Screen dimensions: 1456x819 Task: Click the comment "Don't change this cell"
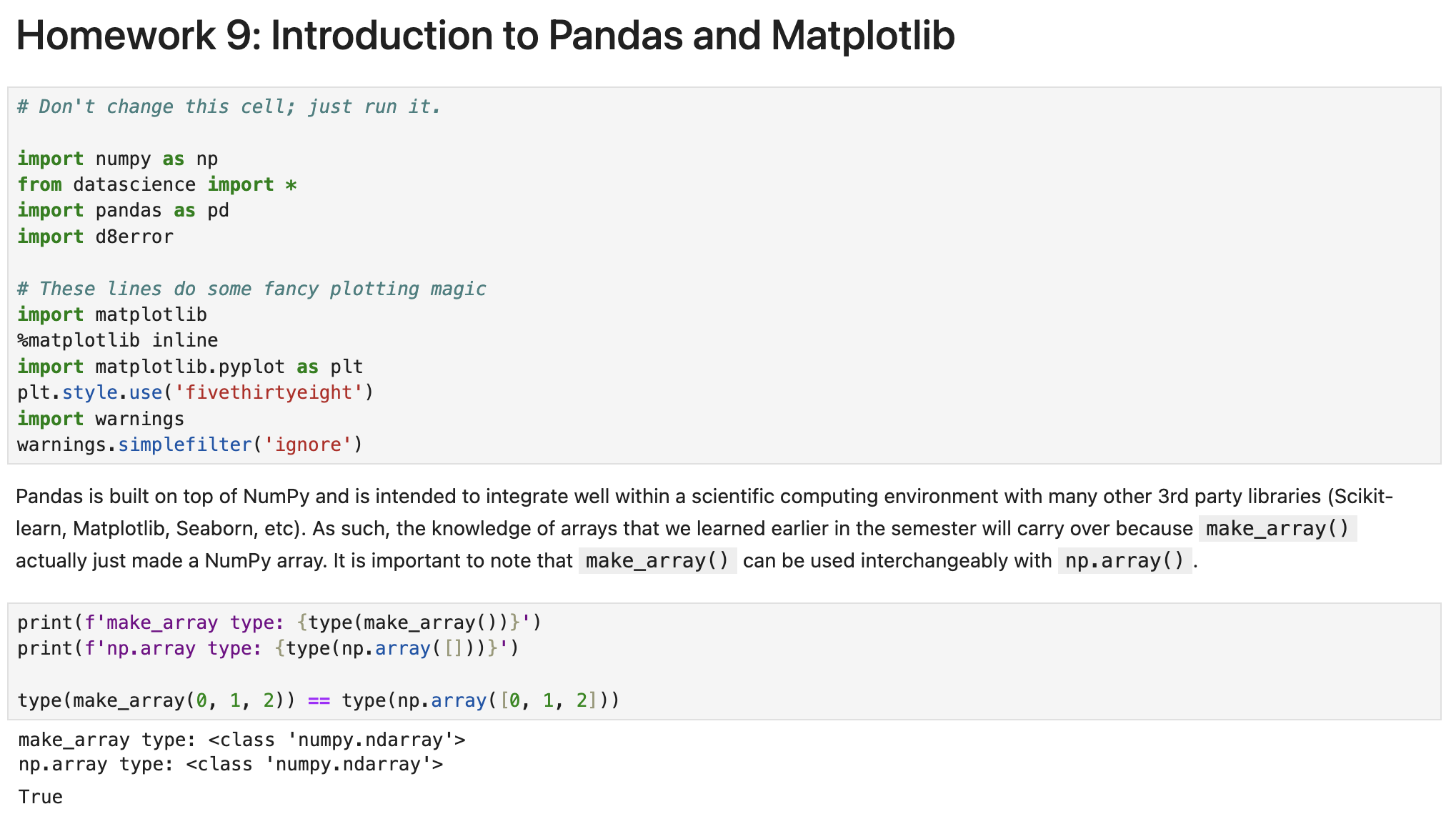point(229,106)
